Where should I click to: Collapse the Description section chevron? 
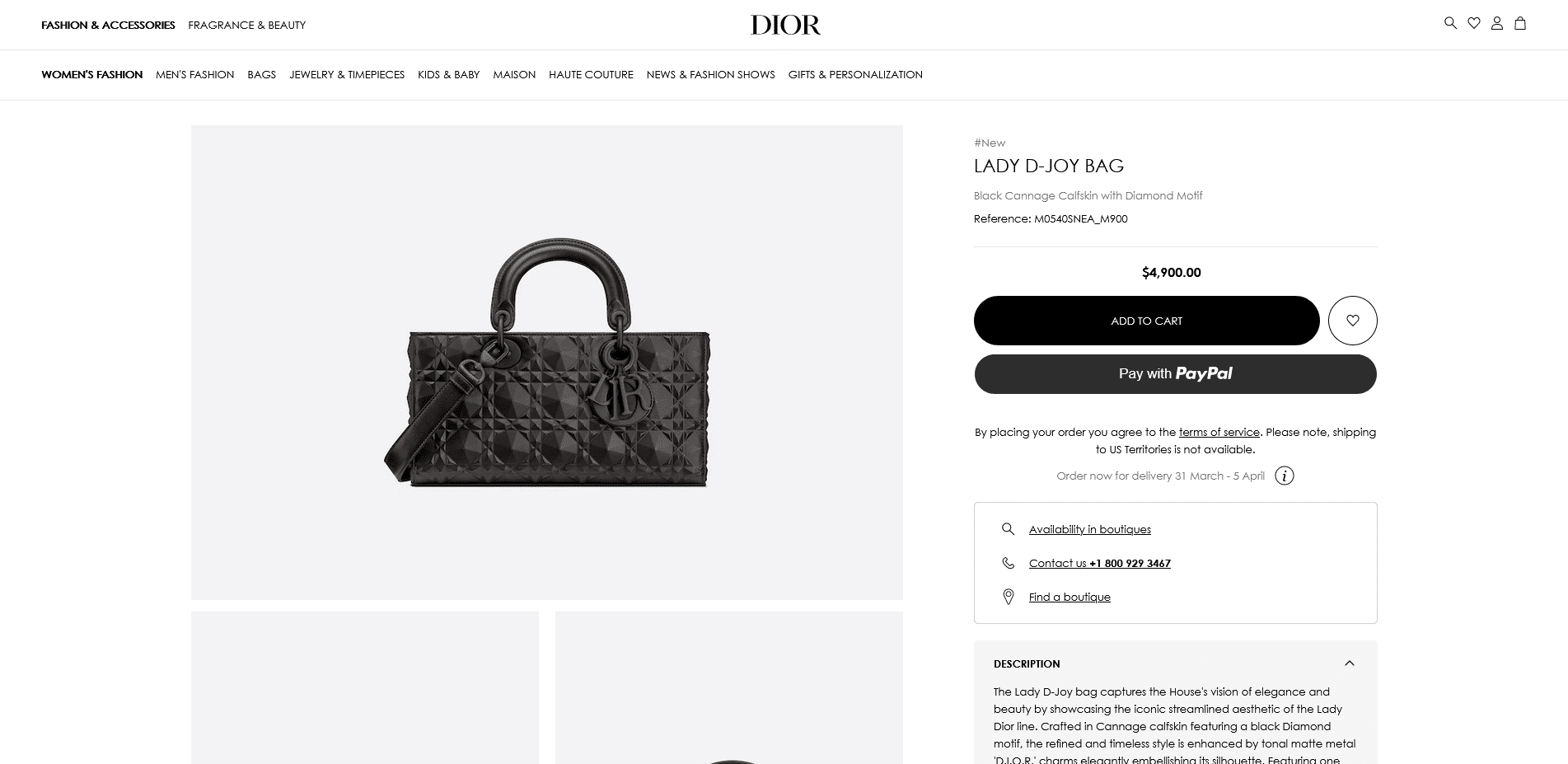1349,663
